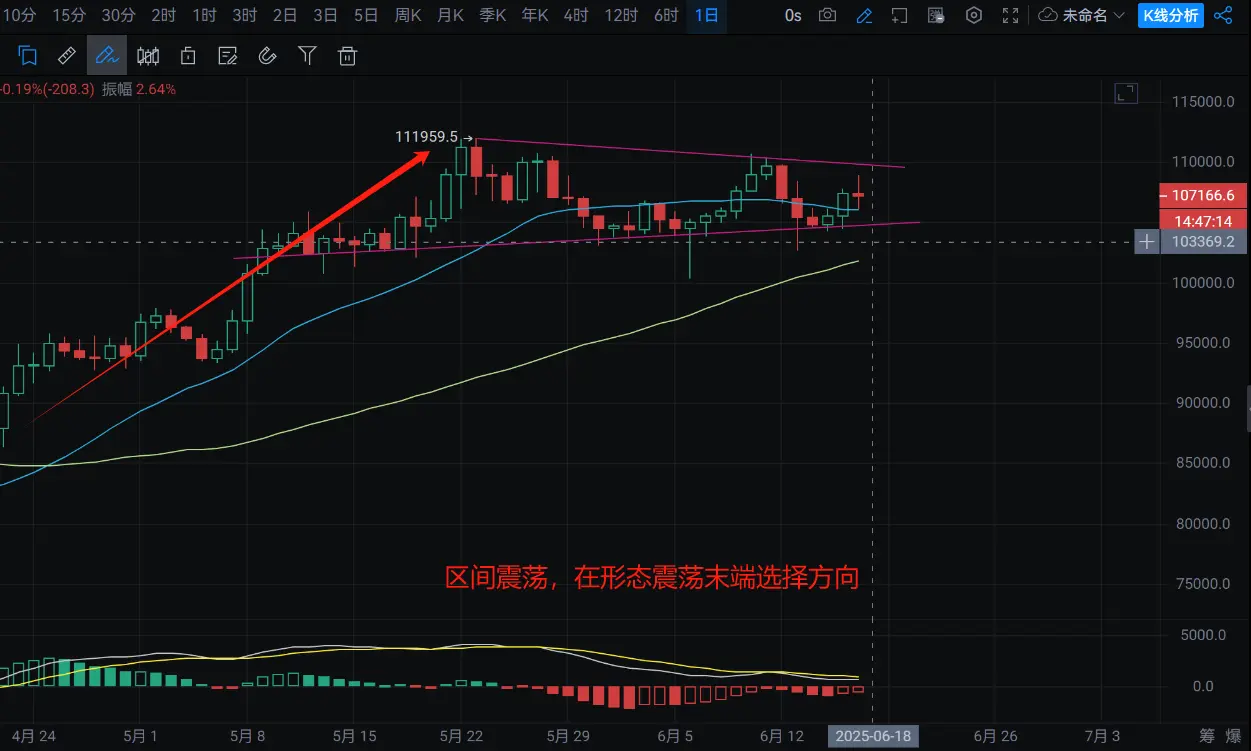Image resolution: width=1251 pixels, height=751 pixels.
Task: Select the 3日 interval
Action: tap(325, 15)
